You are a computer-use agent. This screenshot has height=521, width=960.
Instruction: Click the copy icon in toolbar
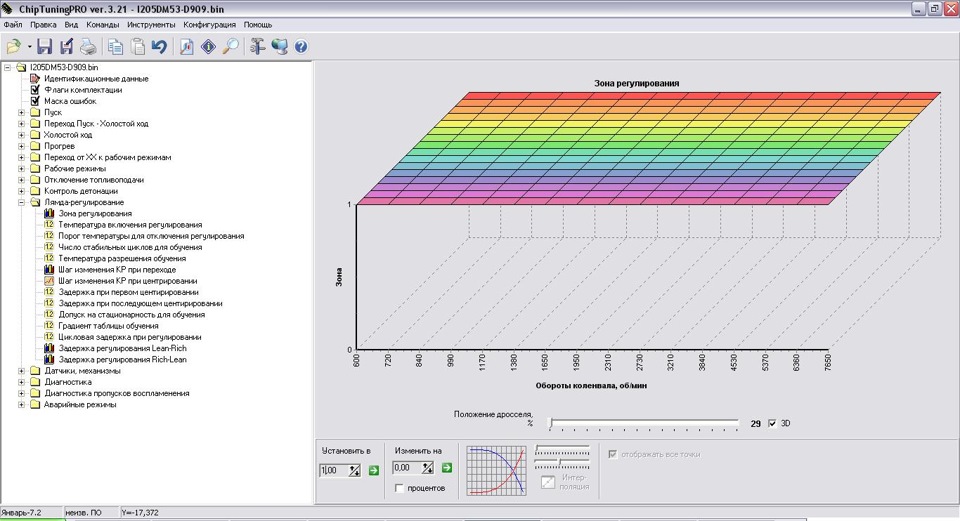pyautogui.click(x=115, y=47)
